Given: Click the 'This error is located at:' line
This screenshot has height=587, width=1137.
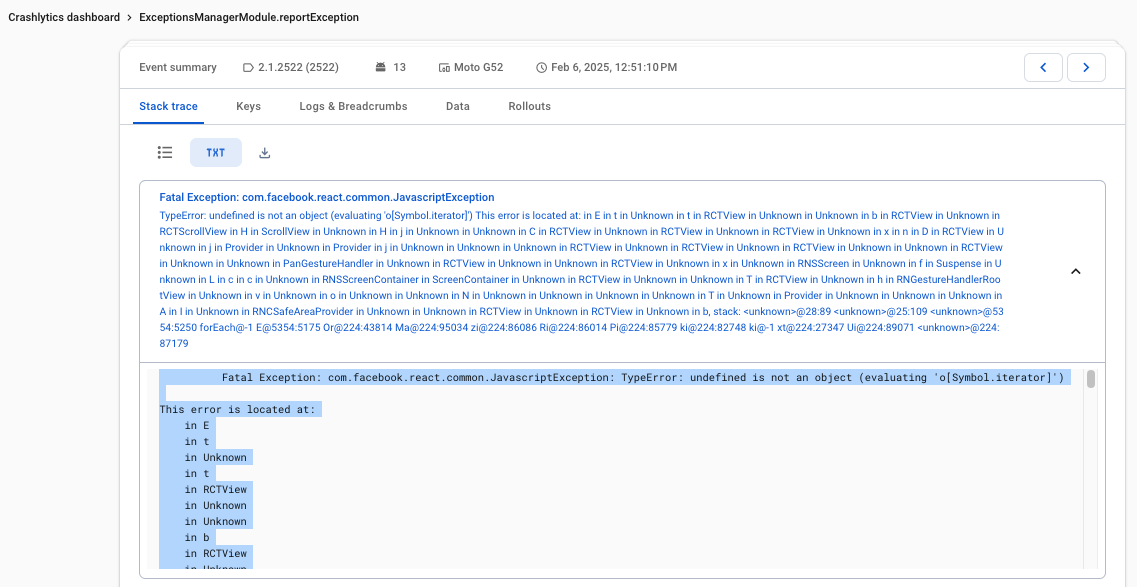Looking at the screenshot, I should coord(238,410).
